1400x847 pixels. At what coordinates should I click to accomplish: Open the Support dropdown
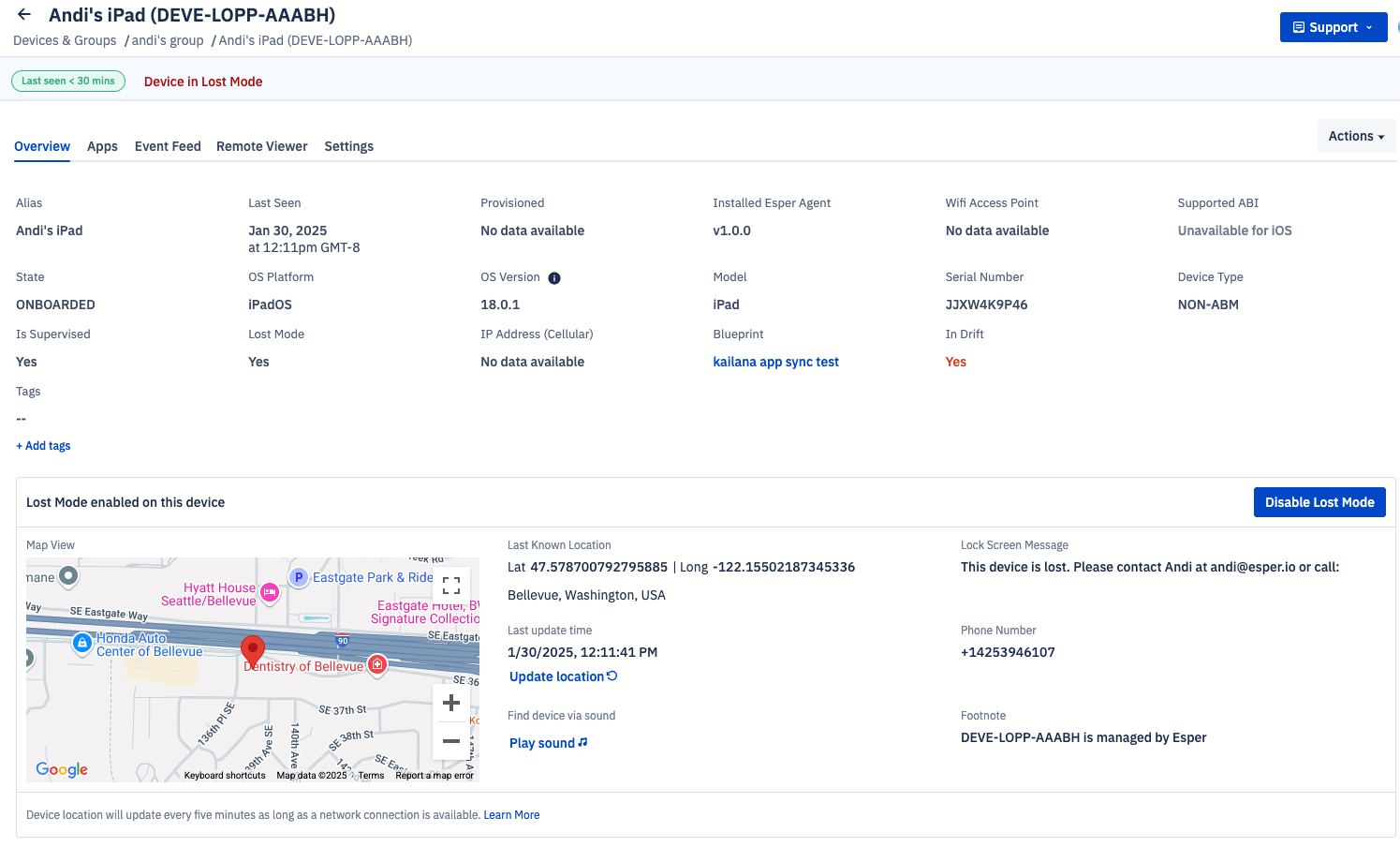point(1334,27)
